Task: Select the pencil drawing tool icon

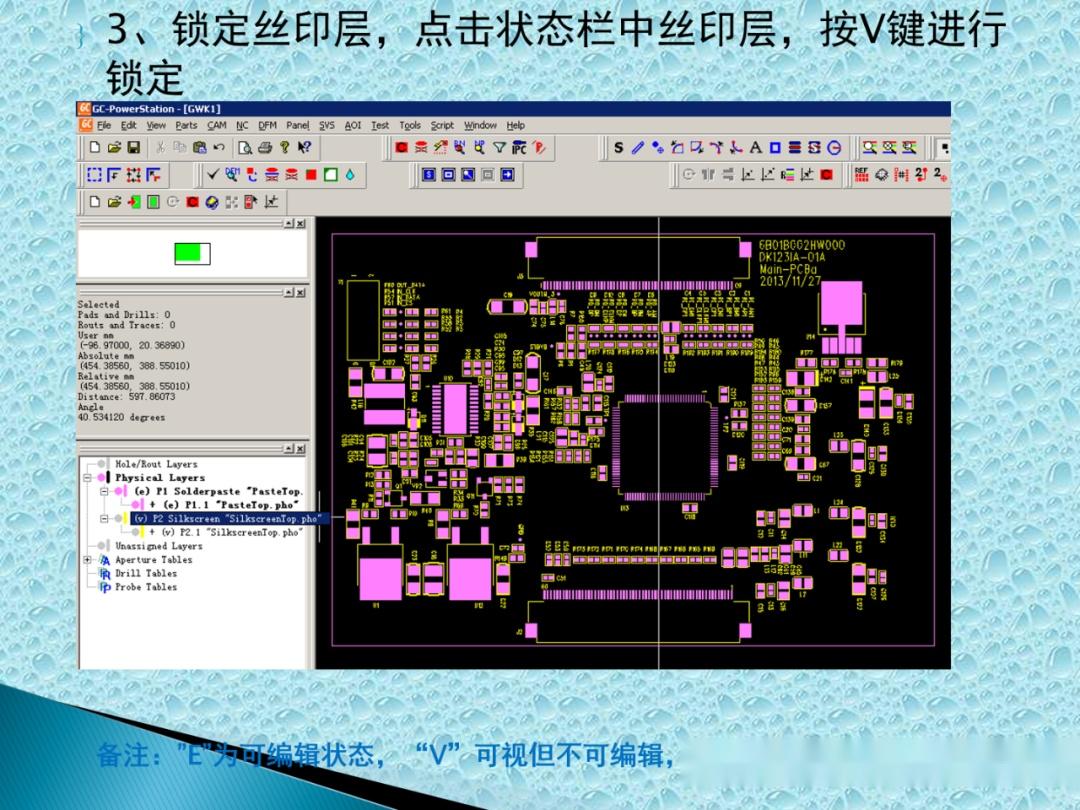Action: click(x=638, y=148)
